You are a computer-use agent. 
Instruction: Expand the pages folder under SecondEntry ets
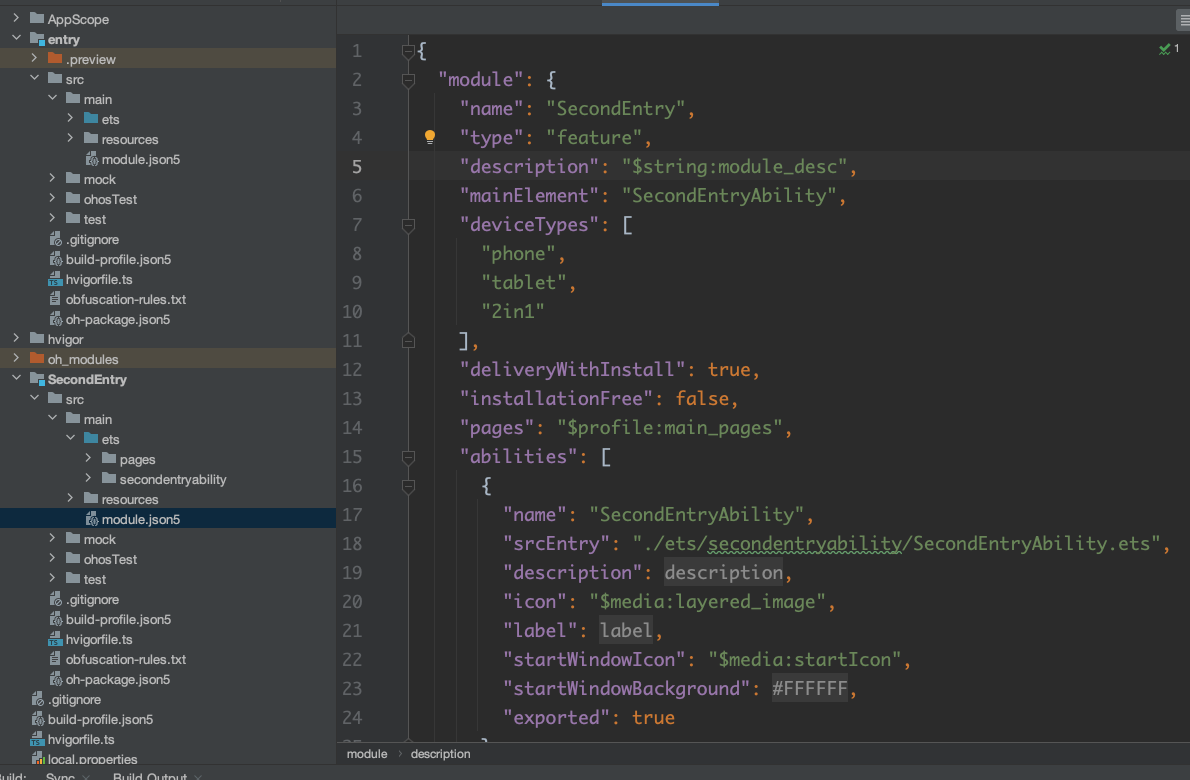[x=88, y=458]
